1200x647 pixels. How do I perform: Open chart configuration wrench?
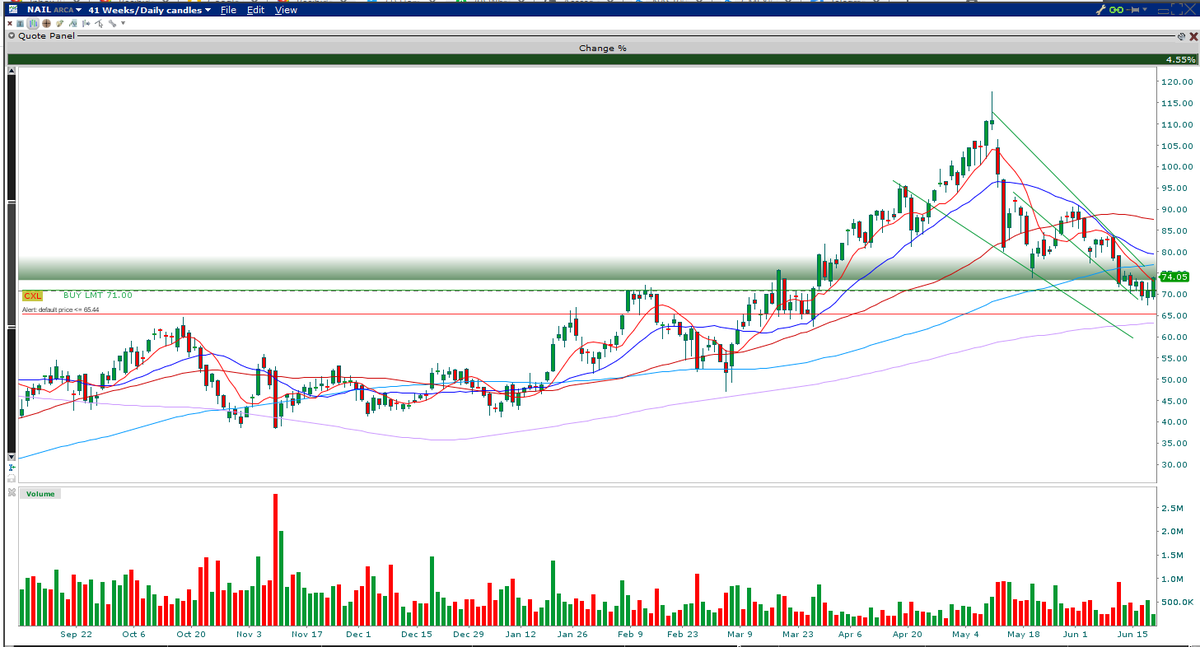1101,10
